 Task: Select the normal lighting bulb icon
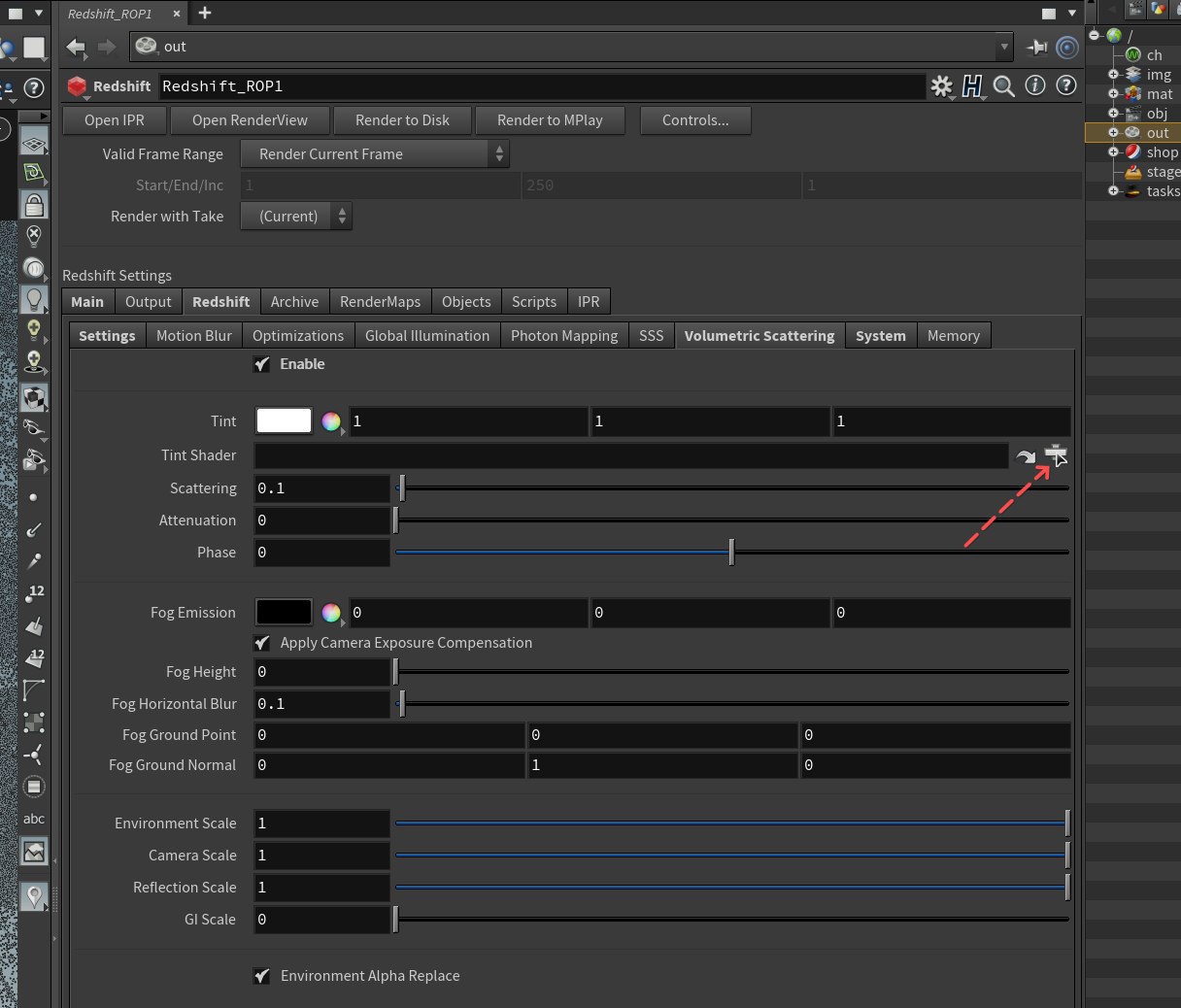point(34,298)
